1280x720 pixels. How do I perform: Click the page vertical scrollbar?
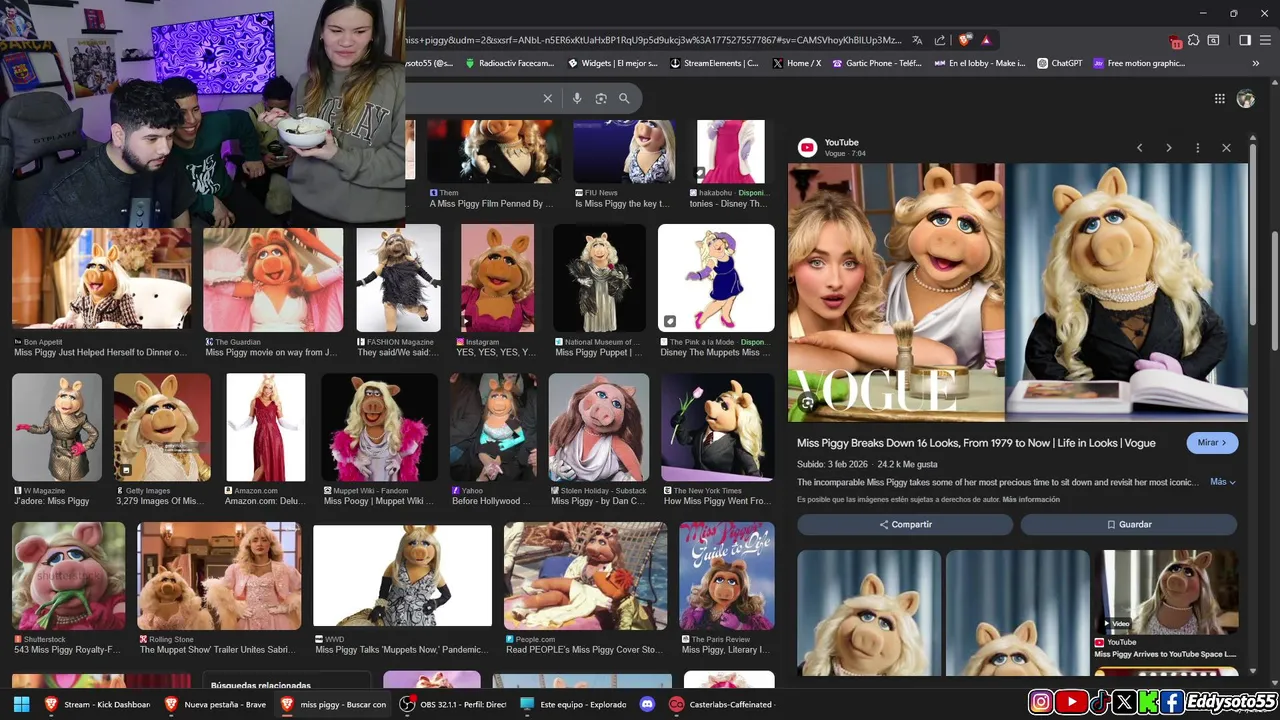click(x=1274, y=290)
